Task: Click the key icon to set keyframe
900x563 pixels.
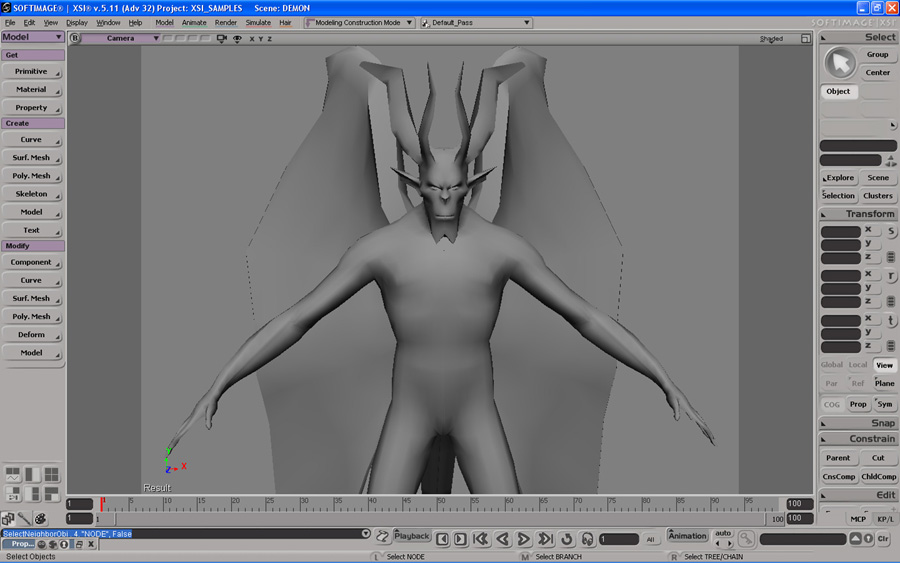Action: (746, 538)
